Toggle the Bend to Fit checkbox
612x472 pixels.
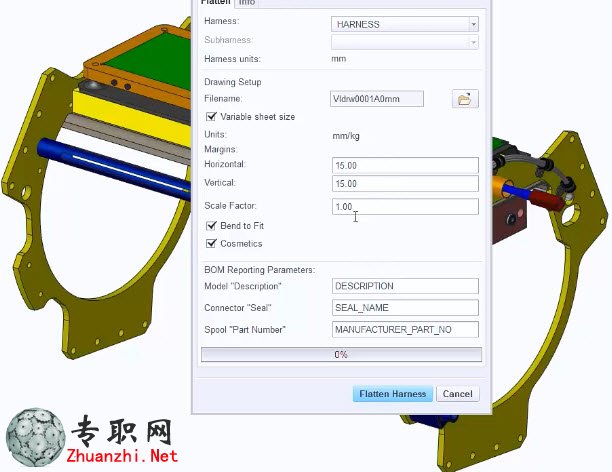point(211,225)
